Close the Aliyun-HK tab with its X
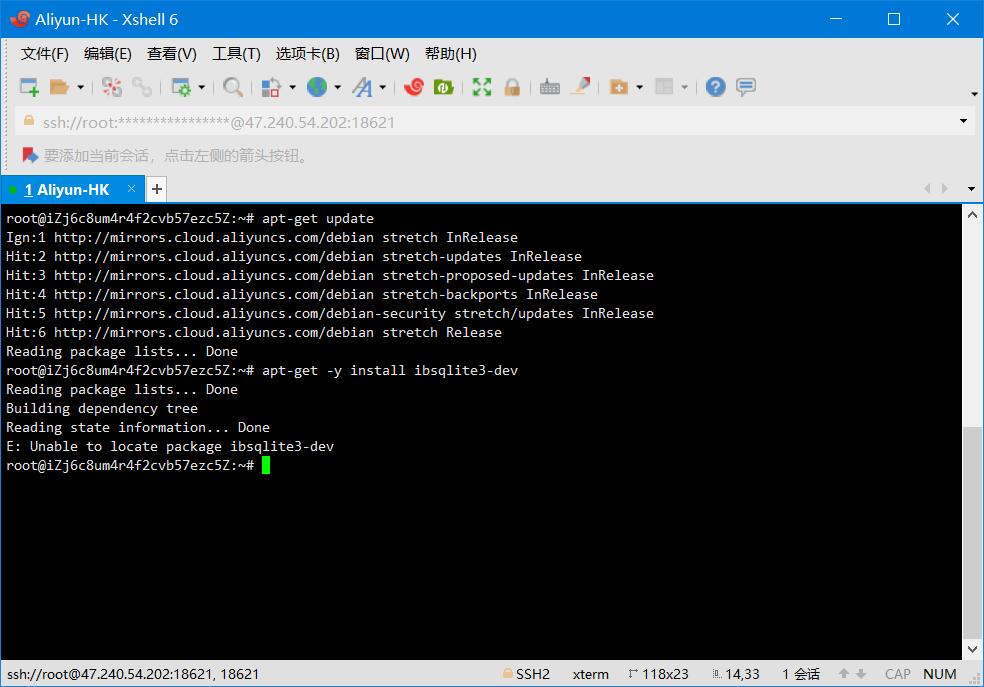984x687 pixels. [x=131, y=188]
